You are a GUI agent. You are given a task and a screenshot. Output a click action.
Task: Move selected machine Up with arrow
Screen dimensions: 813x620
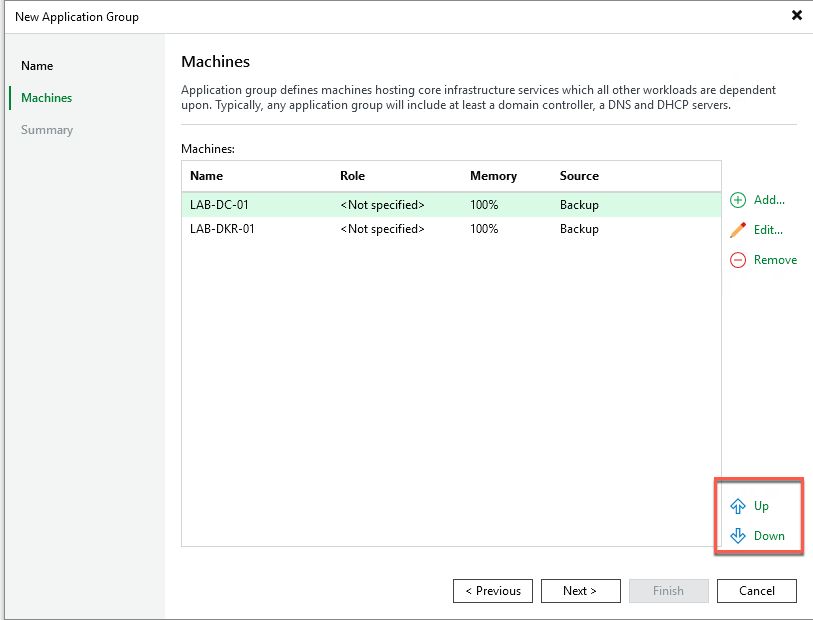pos(739,506)
